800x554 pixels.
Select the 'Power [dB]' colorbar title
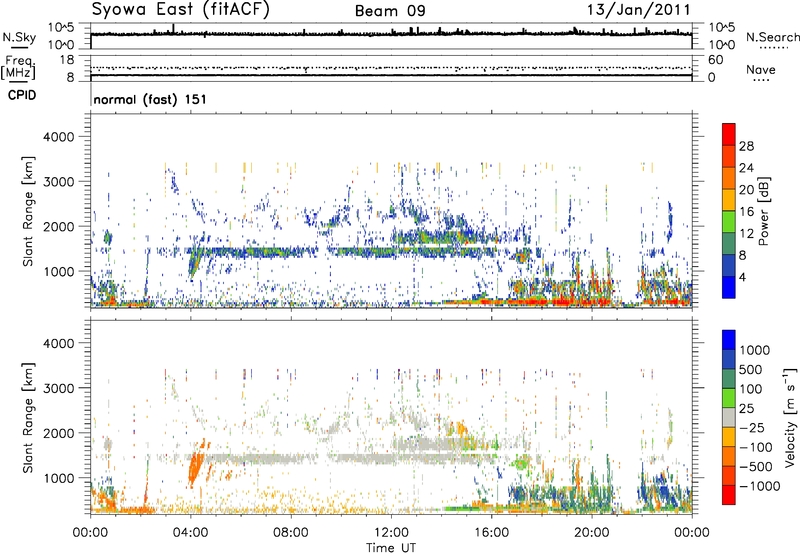tap(764, 211)
